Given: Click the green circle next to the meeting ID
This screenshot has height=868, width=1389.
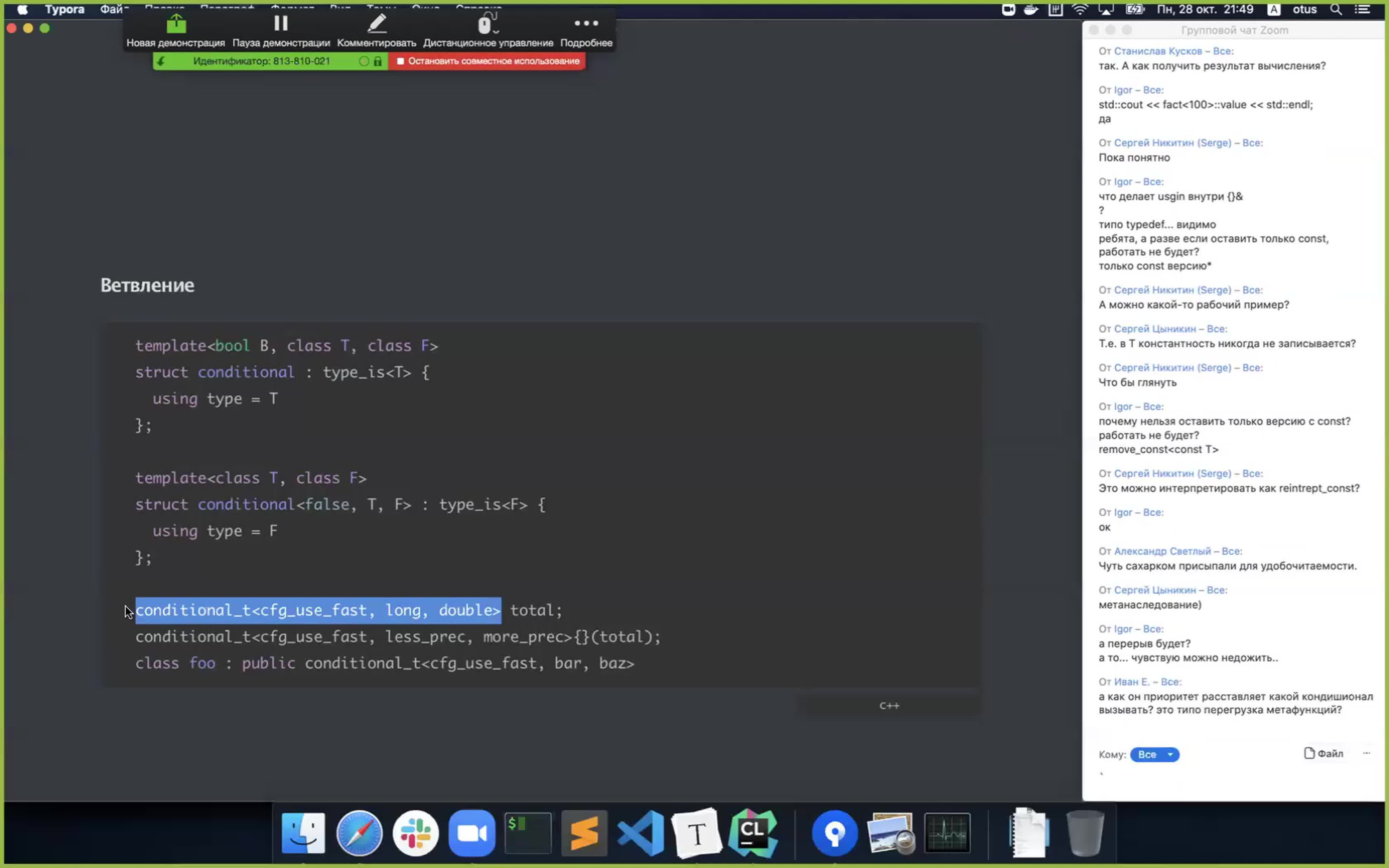Looking at the screenshot, I should tap(363, 61).
